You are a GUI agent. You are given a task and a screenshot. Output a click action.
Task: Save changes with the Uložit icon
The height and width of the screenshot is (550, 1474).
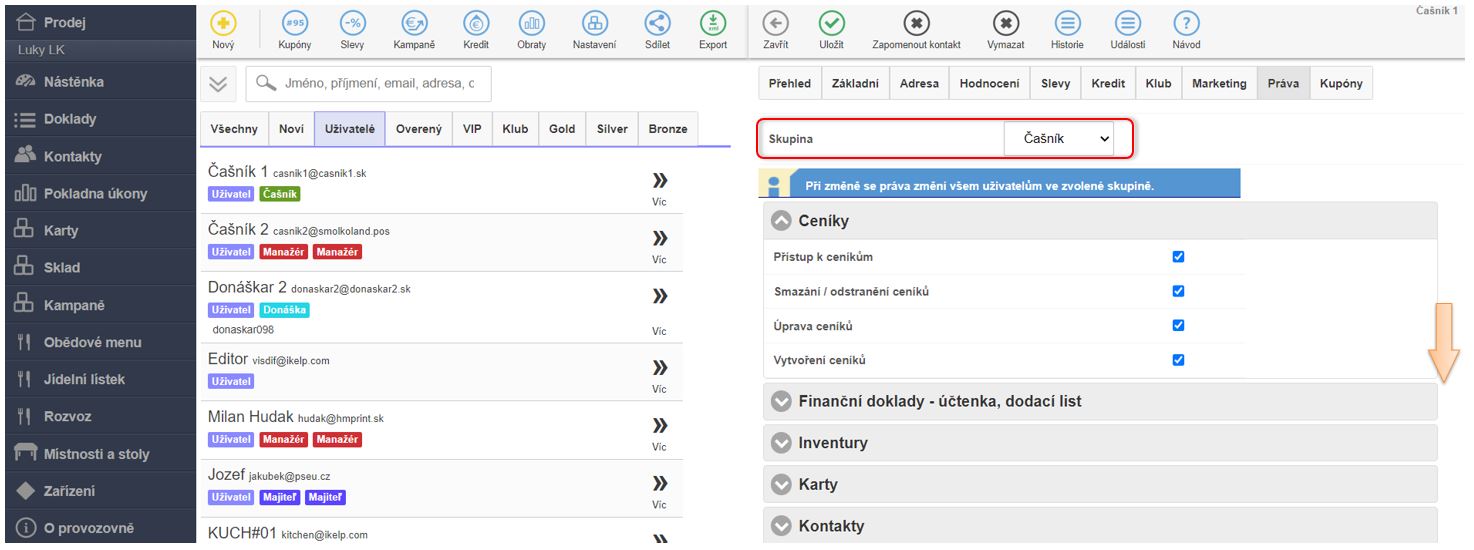831,25
